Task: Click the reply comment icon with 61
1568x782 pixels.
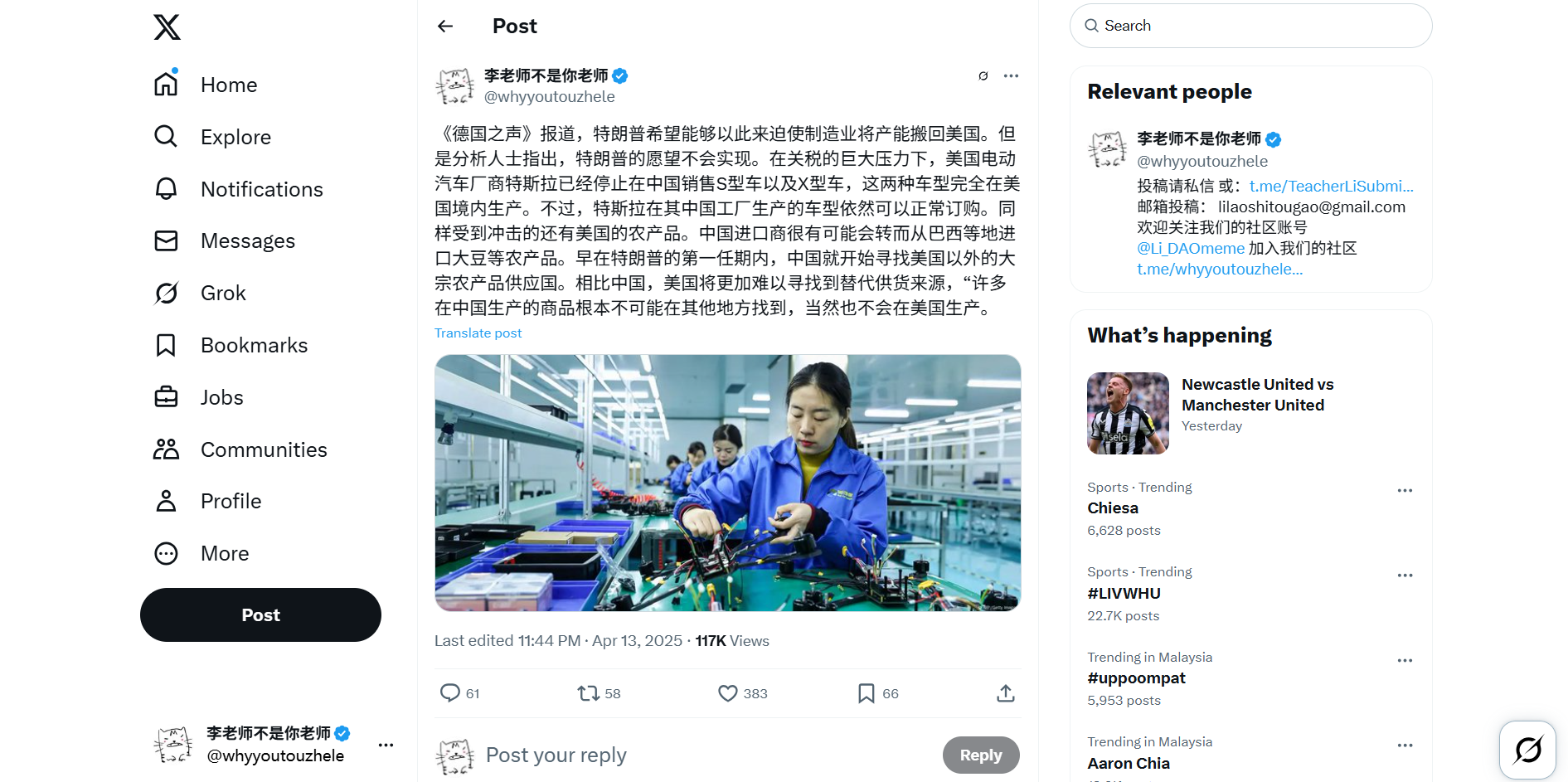Action: pyautogui.click(x=449, y=693)
